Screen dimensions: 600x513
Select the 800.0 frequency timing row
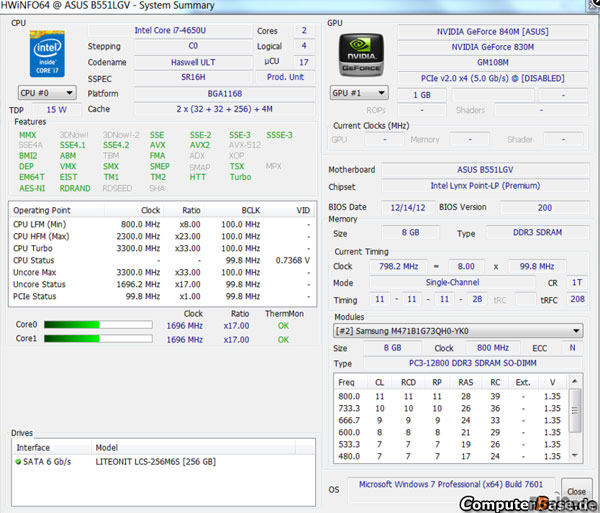452,396
